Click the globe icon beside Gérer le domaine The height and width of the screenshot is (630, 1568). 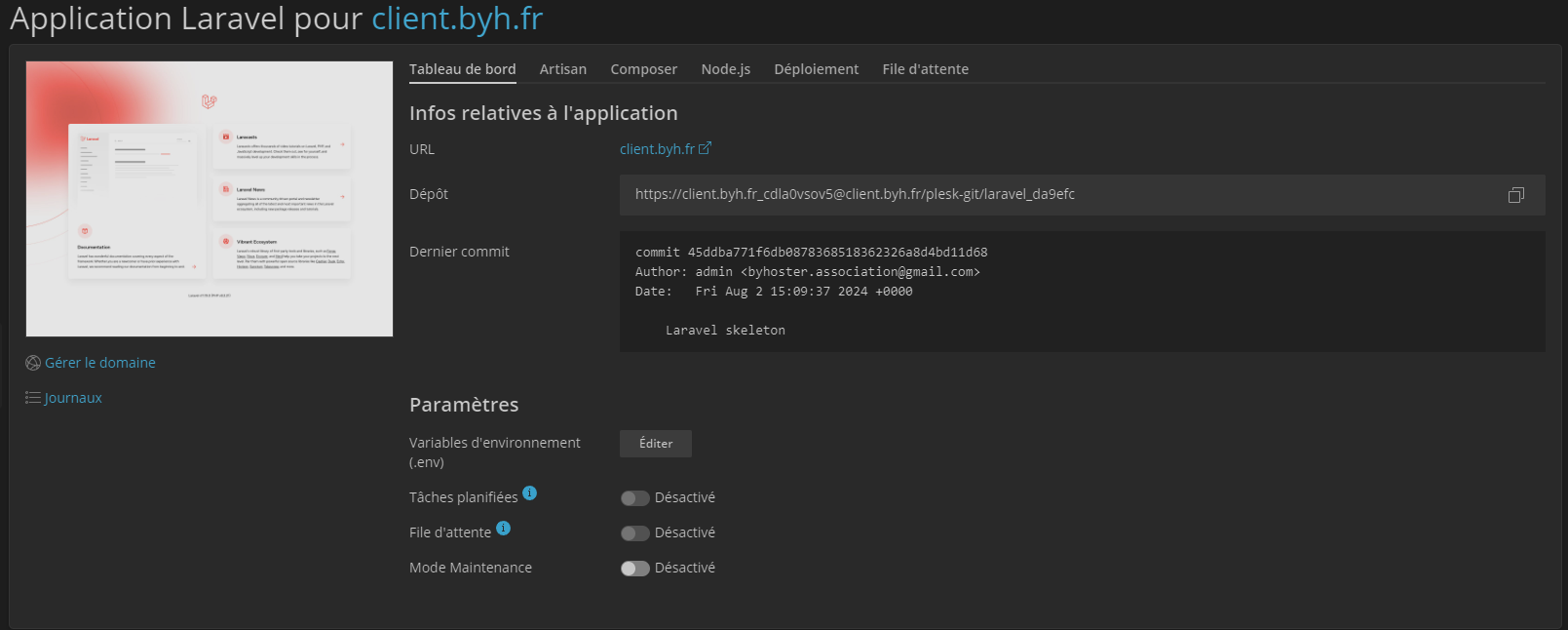33,363
